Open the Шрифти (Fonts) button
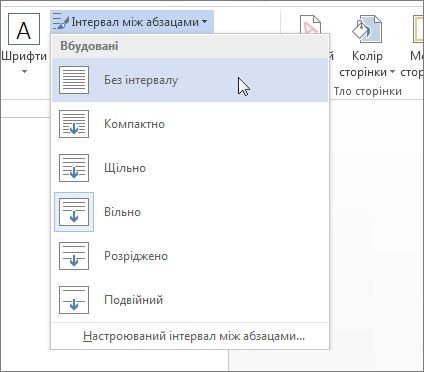Viewport: 424px width, 372px height. point(24,43)
